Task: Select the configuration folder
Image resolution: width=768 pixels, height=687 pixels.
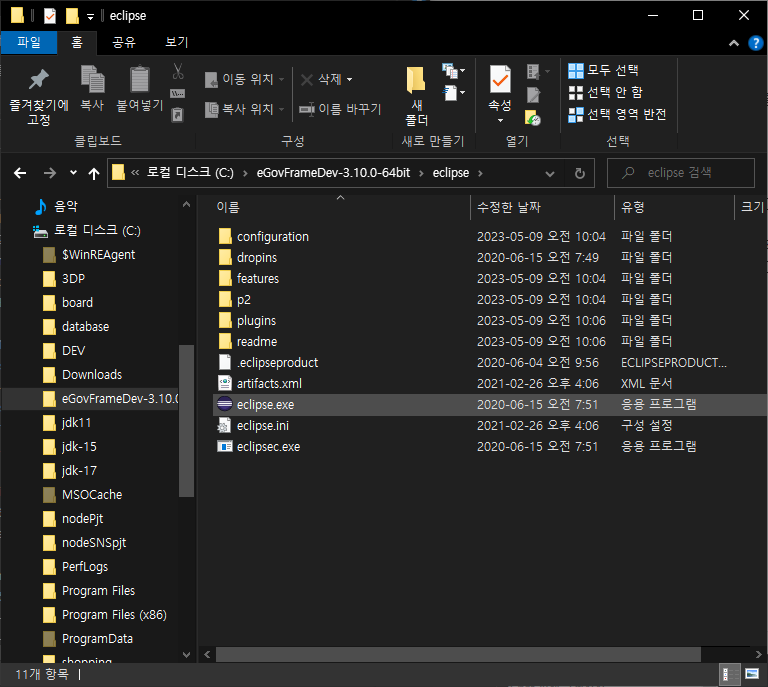Action: pyautogui.click(x=490, y=237)
